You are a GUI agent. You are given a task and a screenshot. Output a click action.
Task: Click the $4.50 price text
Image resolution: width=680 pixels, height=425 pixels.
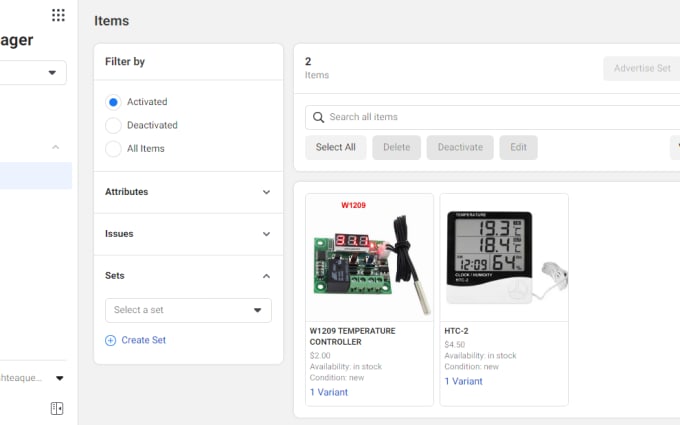coord(454,345)
